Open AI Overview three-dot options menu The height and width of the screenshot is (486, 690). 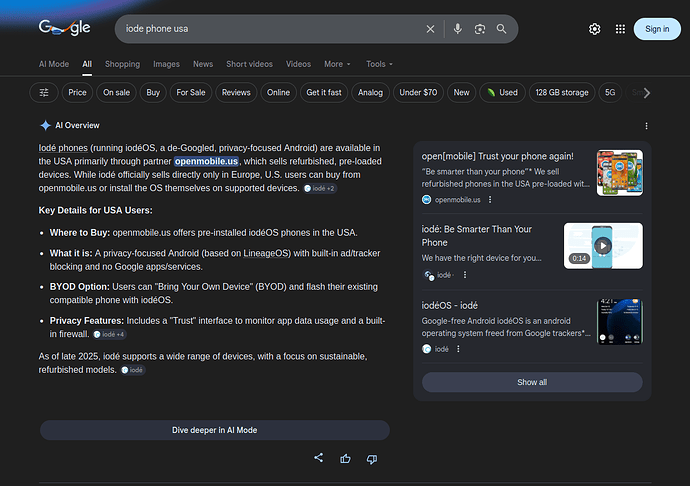coord(646,126)
